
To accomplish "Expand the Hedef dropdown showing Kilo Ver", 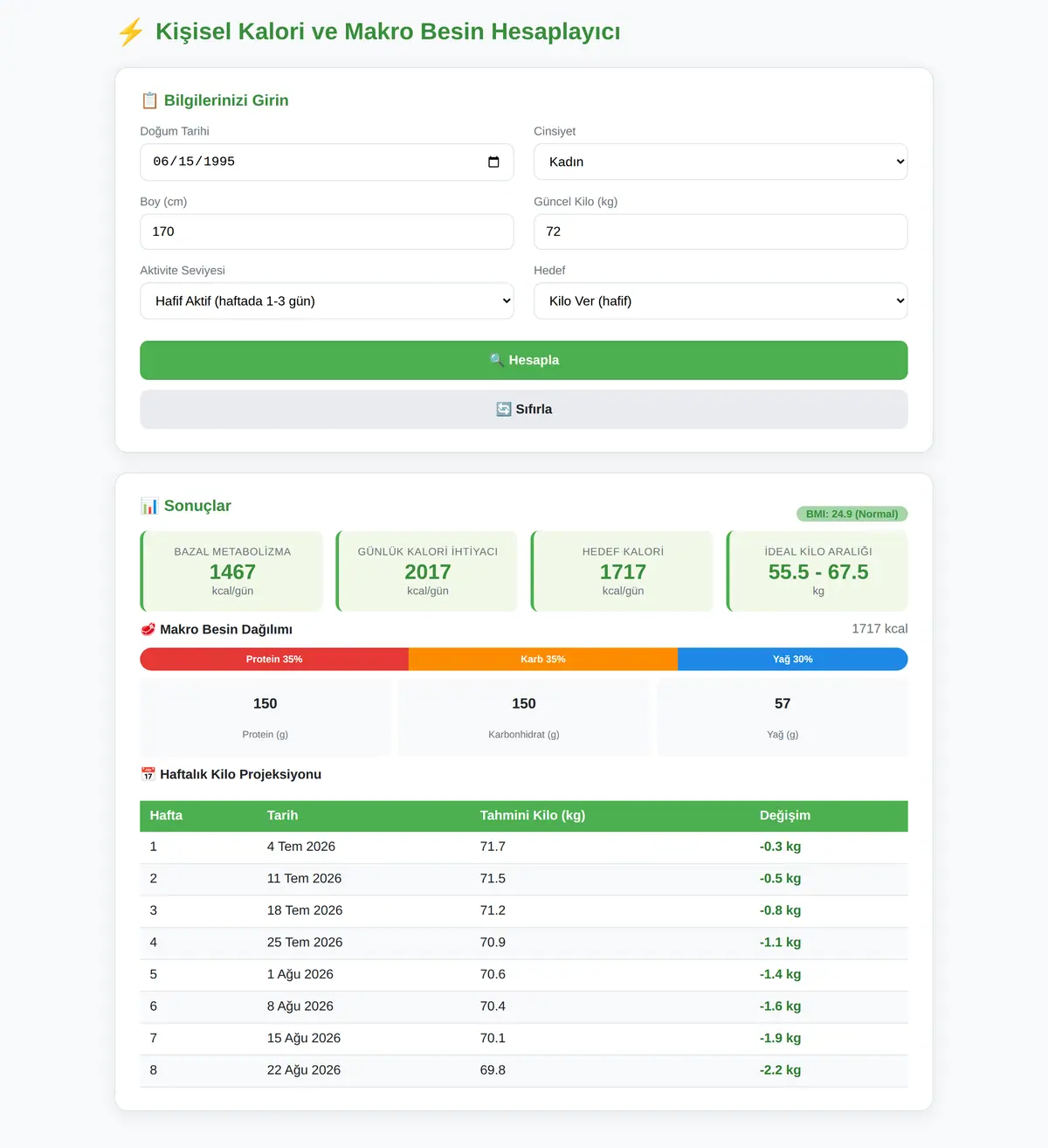I will [x=720, y=301].
